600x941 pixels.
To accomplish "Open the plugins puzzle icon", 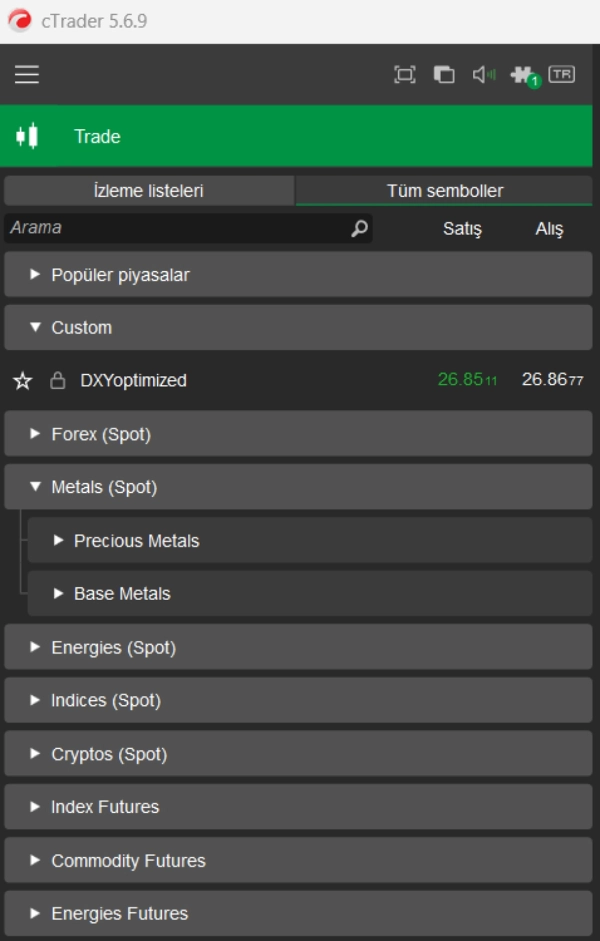I will (x=521, y=75).
